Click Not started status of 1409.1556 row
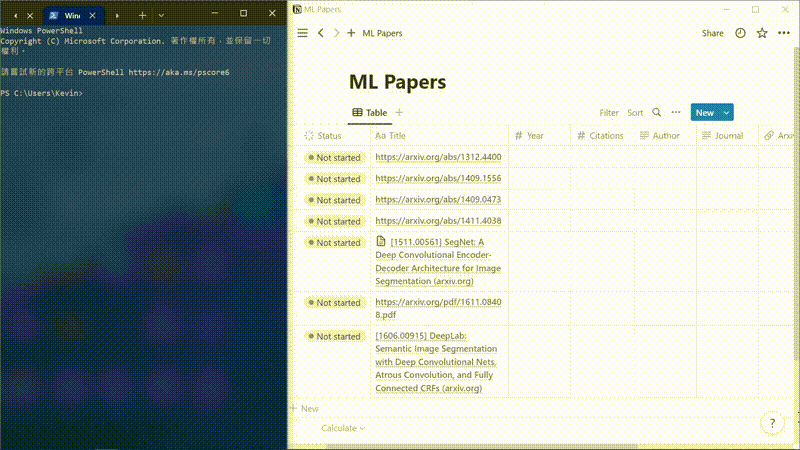Screen dimensions: 800x450 point(335,179)
